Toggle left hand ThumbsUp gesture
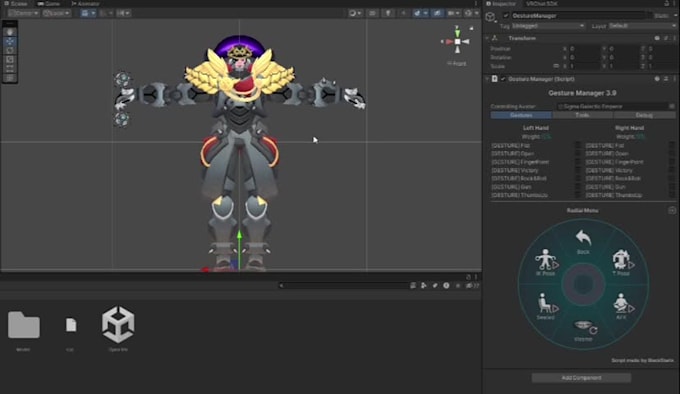This screenshot has height=394, width=680. click(578, 195)
